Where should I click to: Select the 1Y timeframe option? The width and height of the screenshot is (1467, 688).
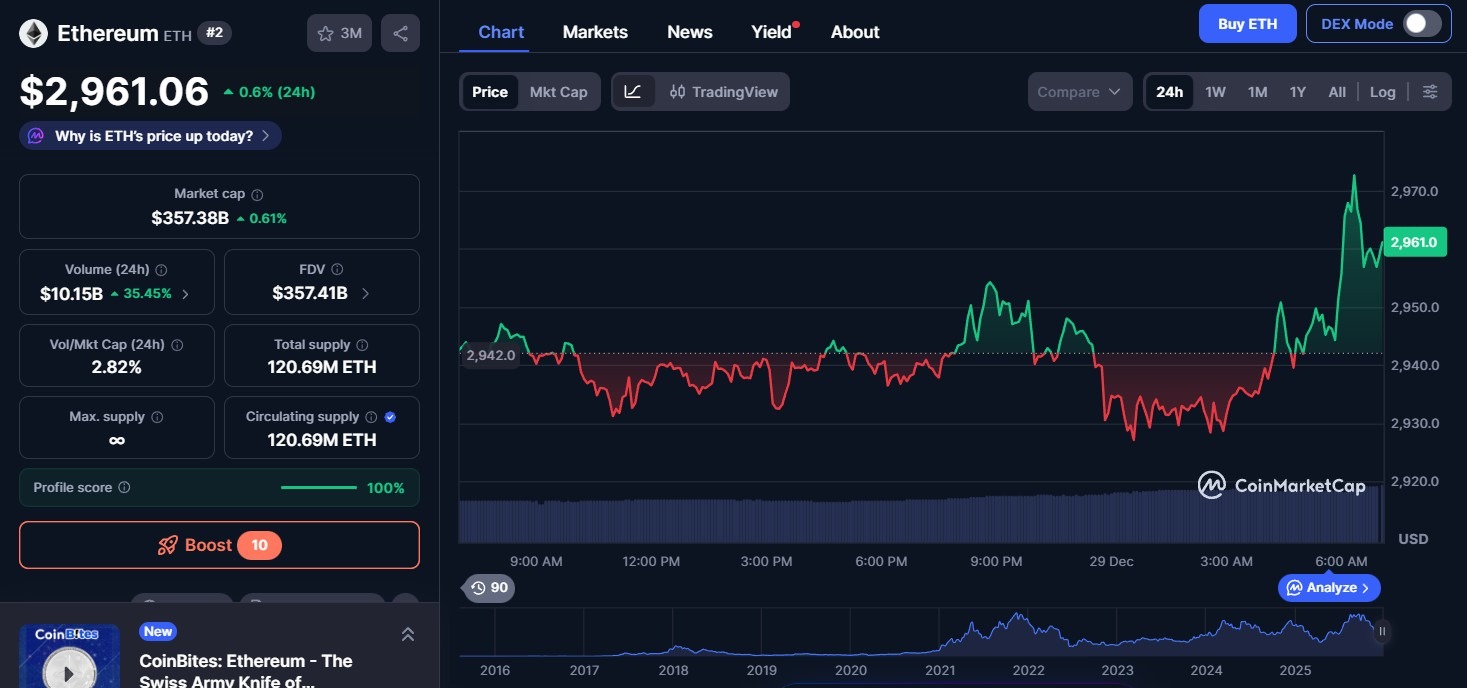coord(1297,91)
